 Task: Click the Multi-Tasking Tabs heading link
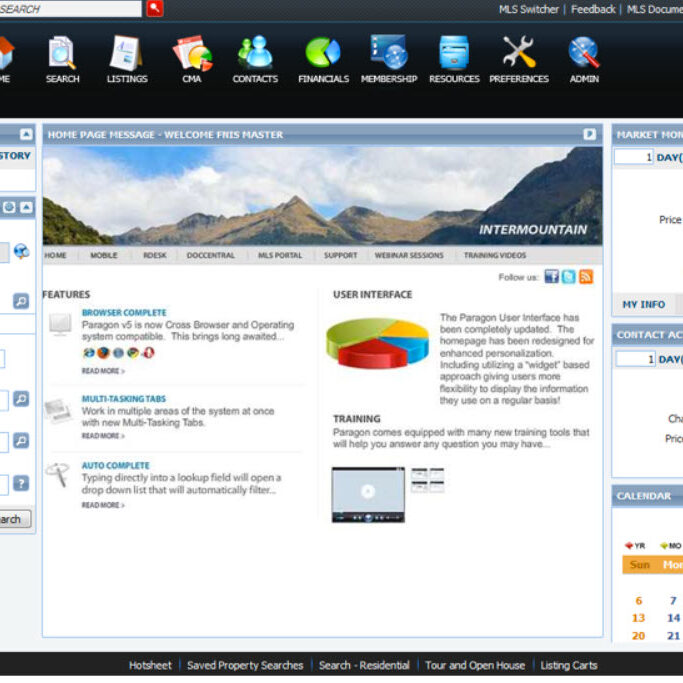(124, 399)
